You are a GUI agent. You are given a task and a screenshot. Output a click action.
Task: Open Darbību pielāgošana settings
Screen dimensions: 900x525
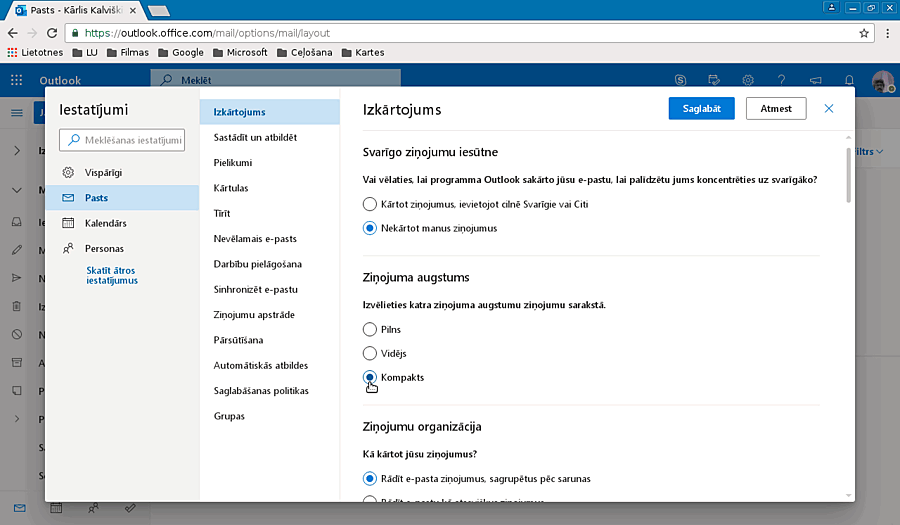coord(270,264)
